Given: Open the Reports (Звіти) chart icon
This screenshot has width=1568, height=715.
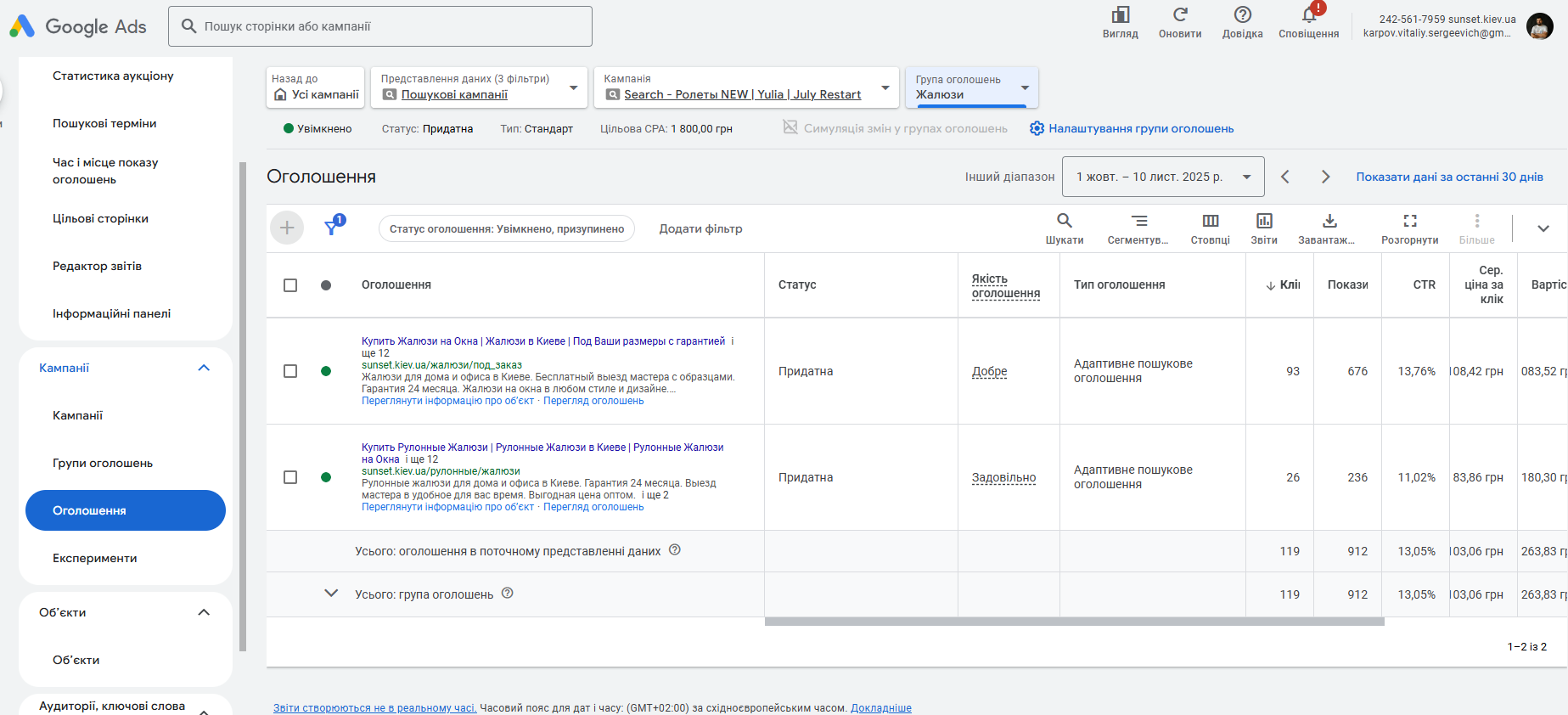Looking at the screenshot, I should [1263, 222].
